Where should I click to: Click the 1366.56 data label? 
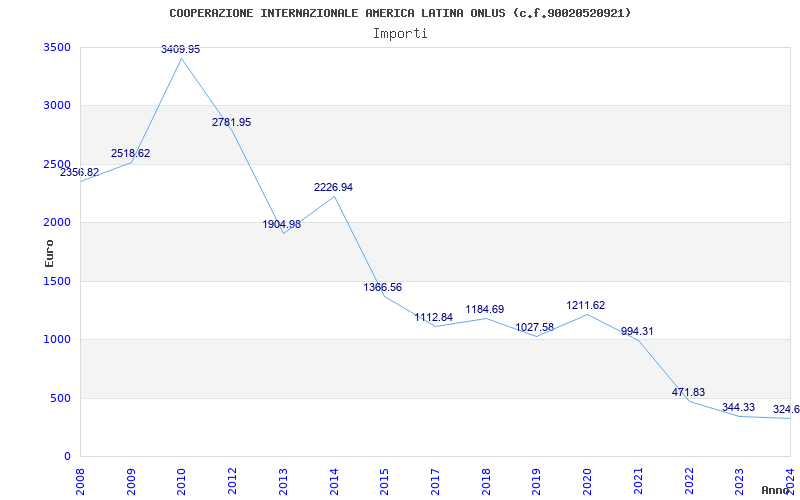click(383, 287)
